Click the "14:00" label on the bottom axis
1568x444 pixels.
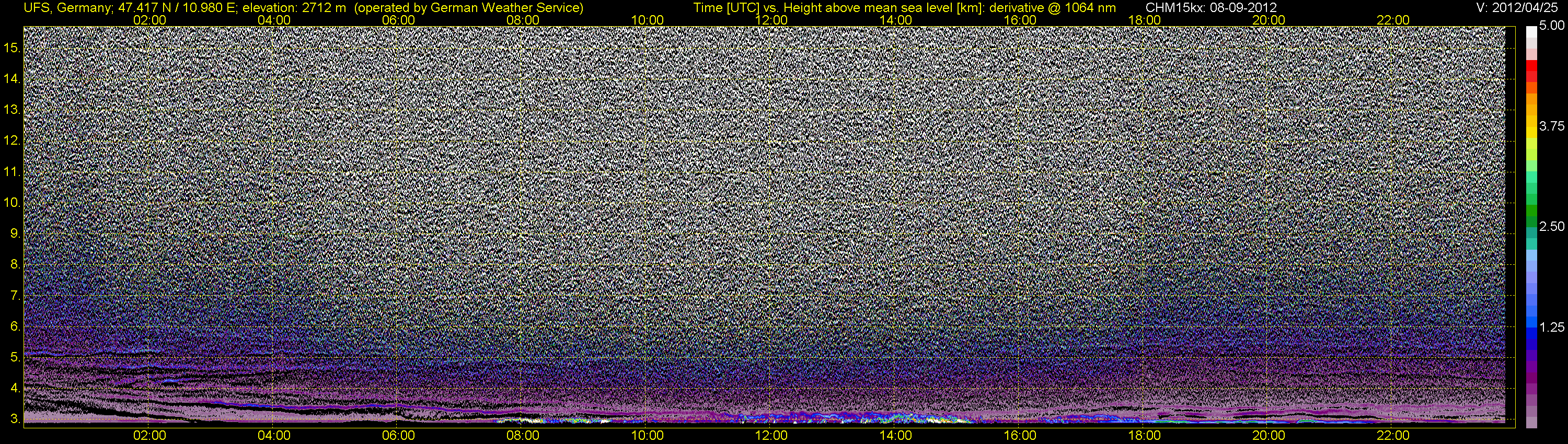tap(895, 436)
